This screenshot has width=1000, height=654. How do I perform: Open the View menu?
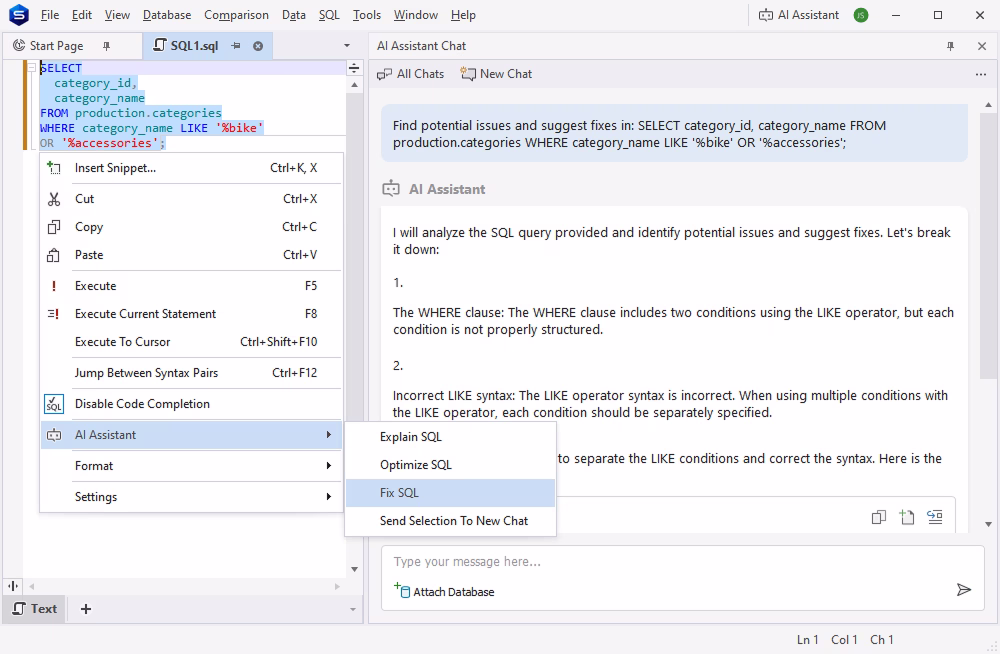pos(117,15)
